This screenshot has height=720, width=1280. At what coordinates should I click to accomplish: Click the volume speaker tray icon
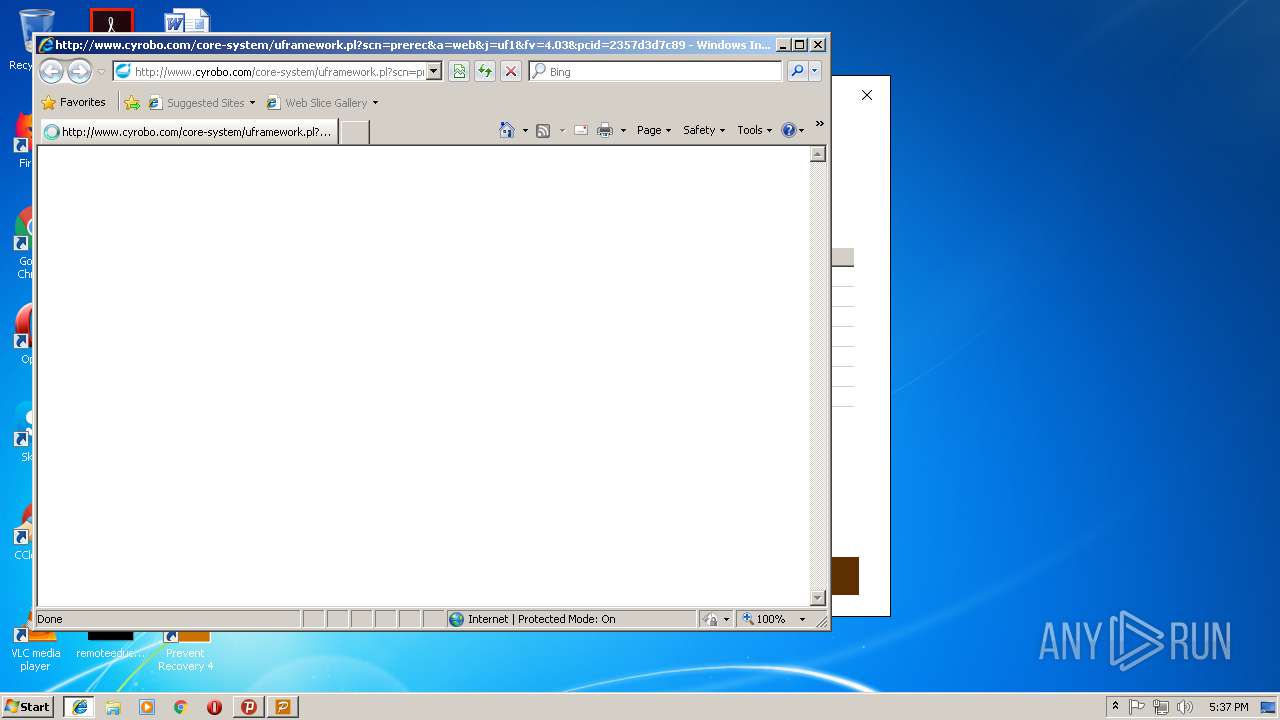1185,706
